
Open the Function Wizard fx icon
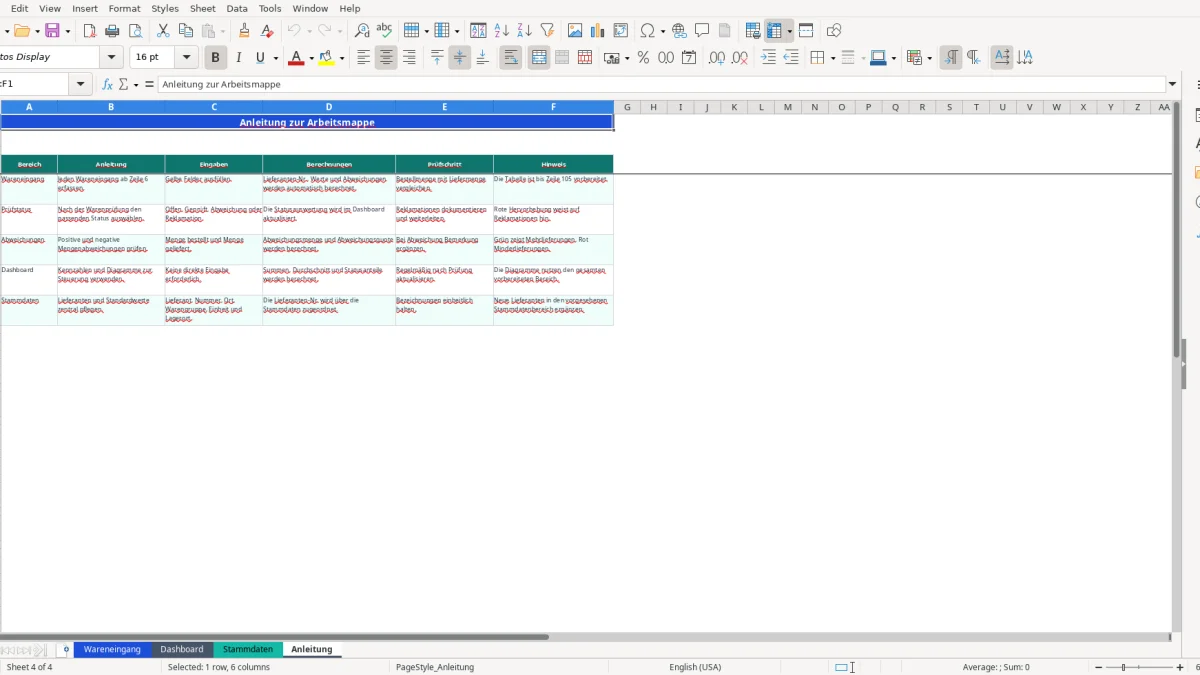[108, 85]
